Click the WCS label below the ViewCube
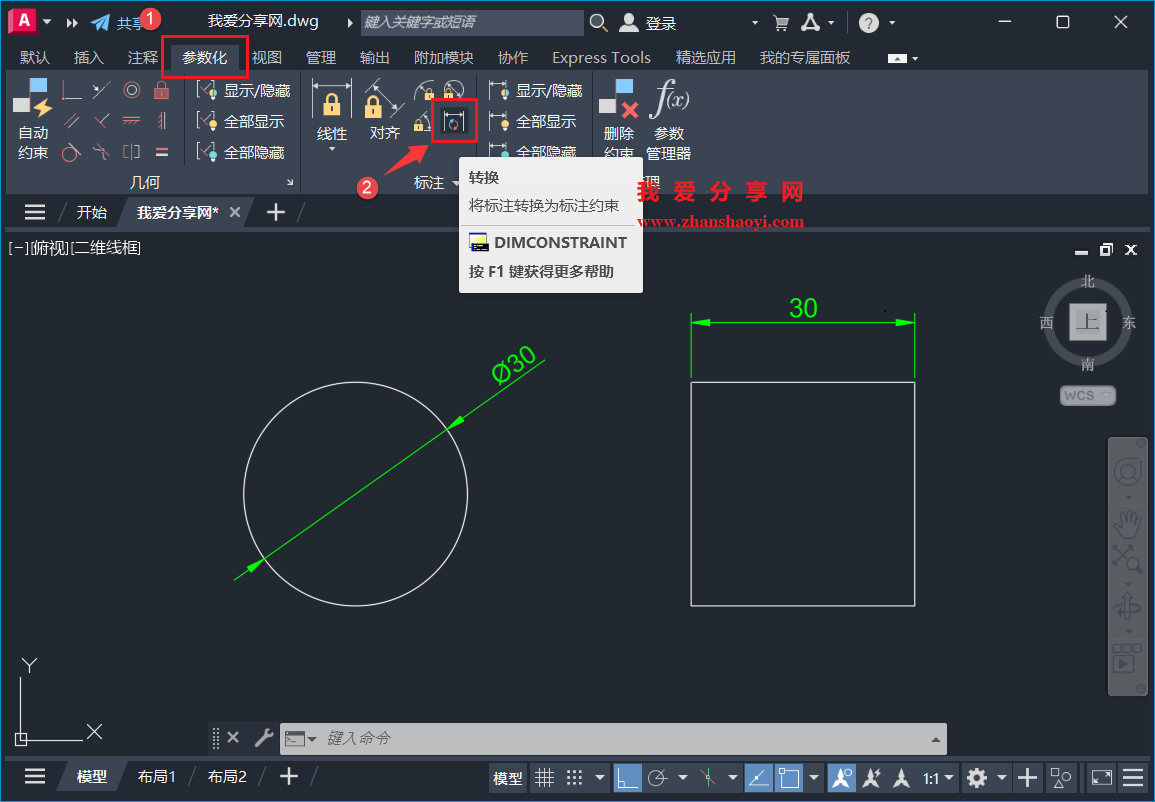Image resolution: width=1155 pixels, height=802 pixels. pyautogui.click(x=1086, y=395)
